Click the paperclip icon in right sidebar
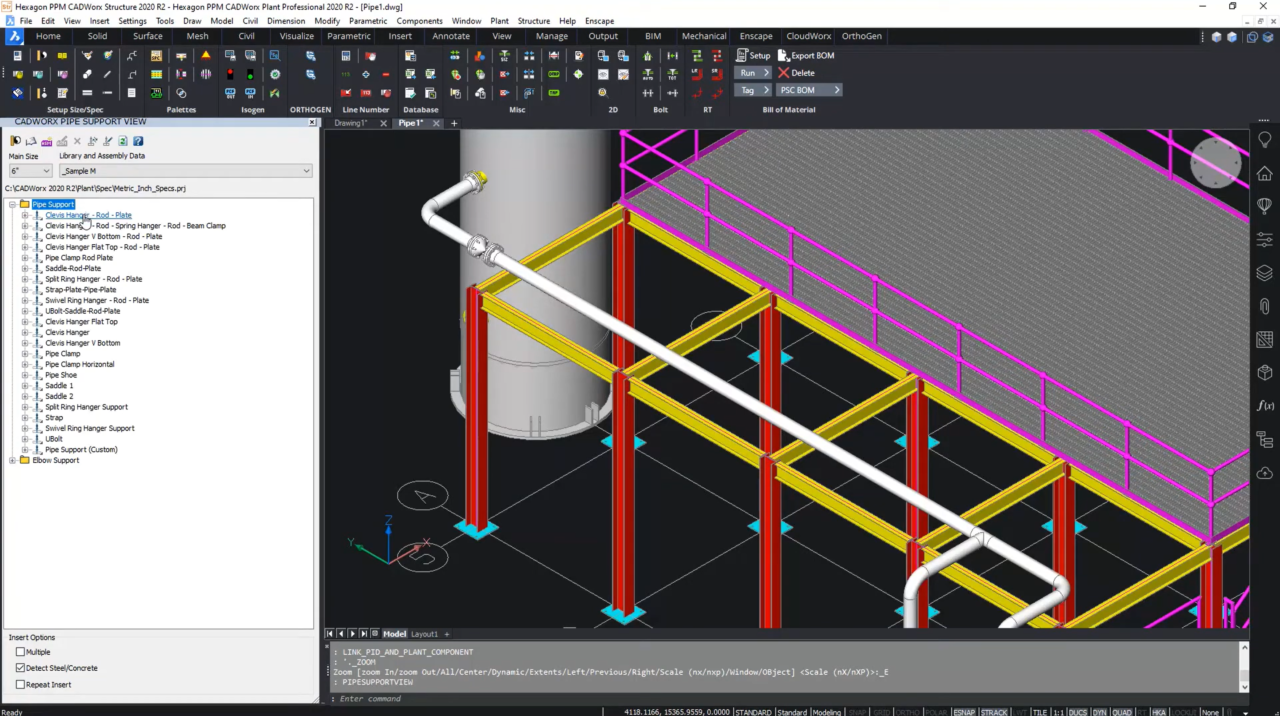The height and width of the screenshot is (716, 1280). click(x=1265, y=306)
